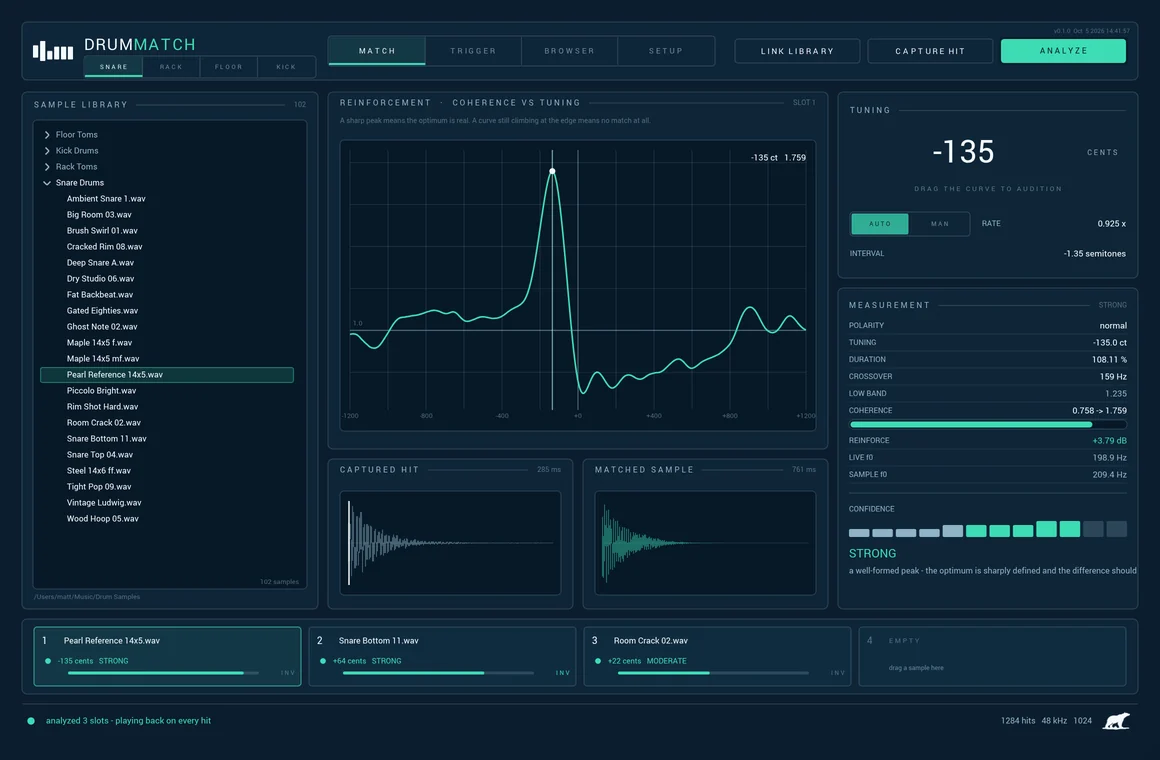Select slot 1 Pearl Reference 14x5.wav

(x=167, y=656)
